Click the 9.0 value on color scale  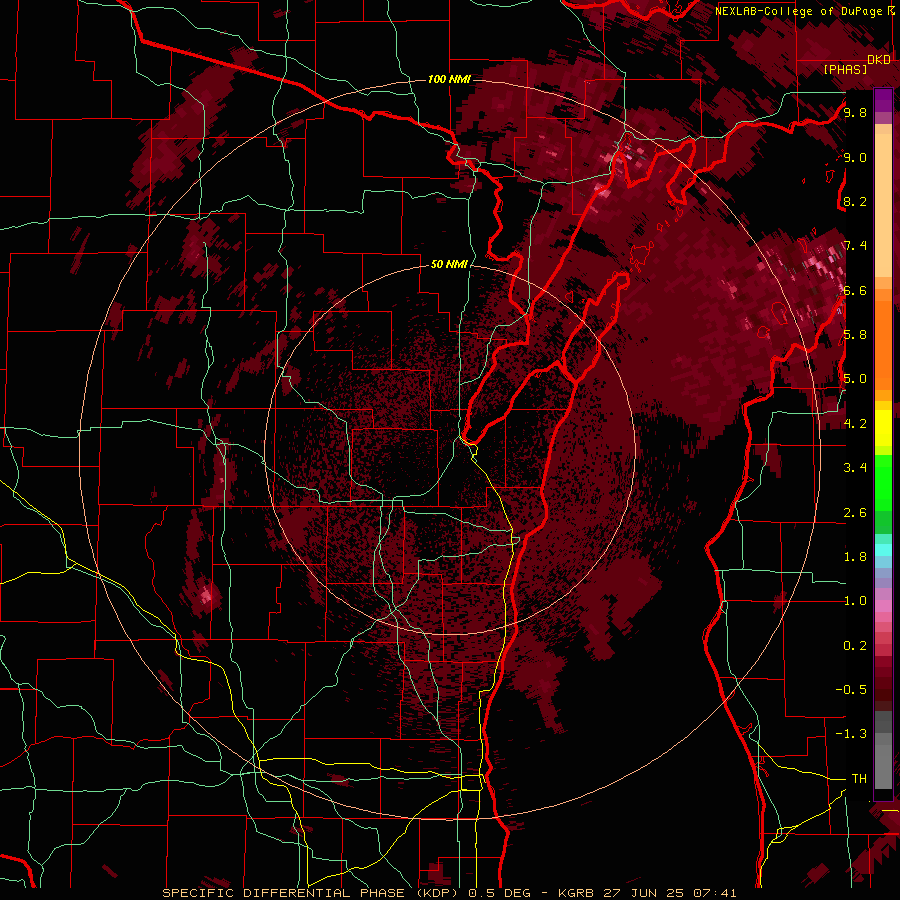coord(855,157)
